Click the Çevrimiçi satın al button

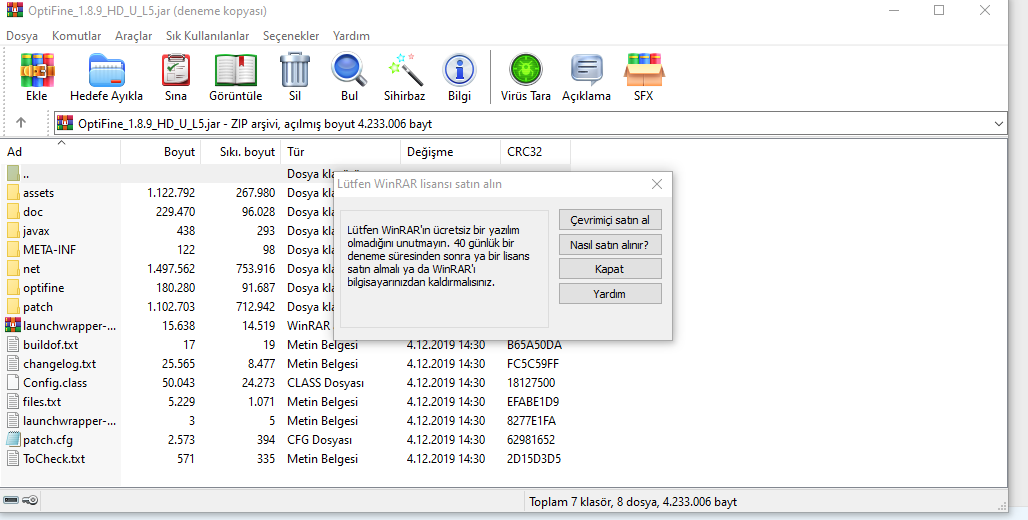click(x=610, y=220)
